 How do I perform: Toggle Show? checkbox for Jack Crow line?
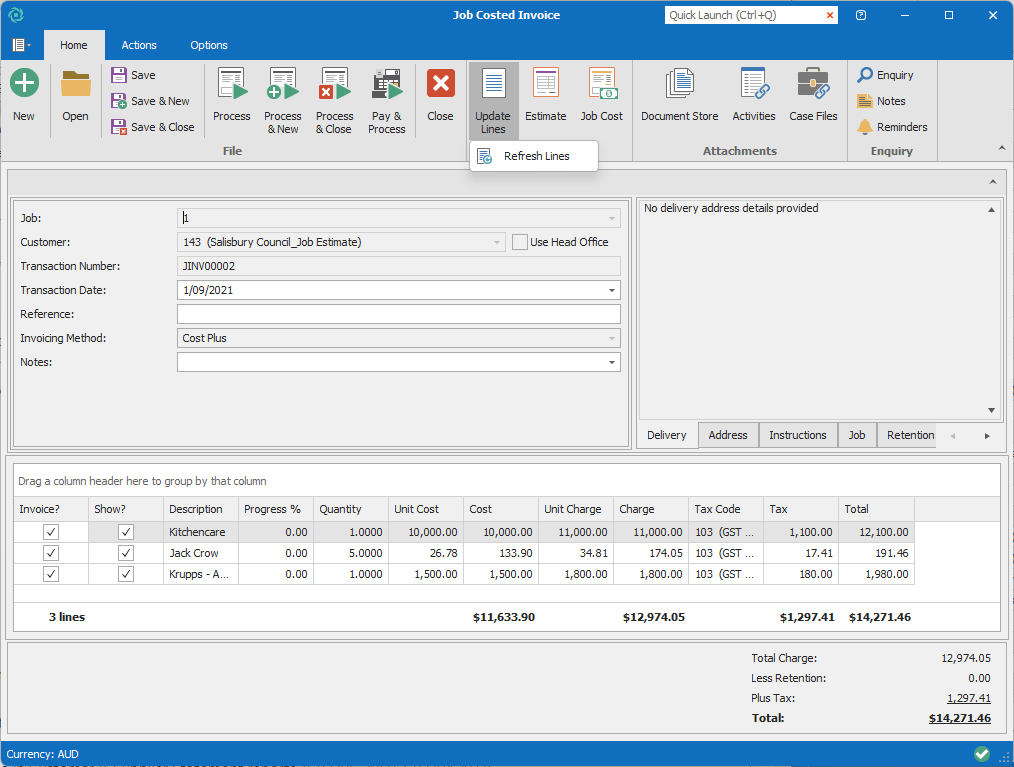(x=126, y=553)
